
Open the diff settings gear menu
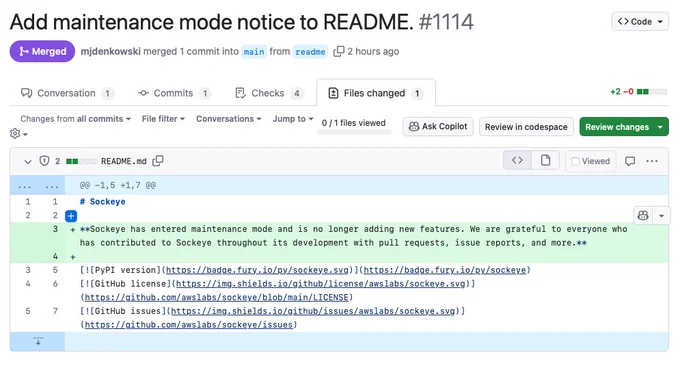point(19,134)
